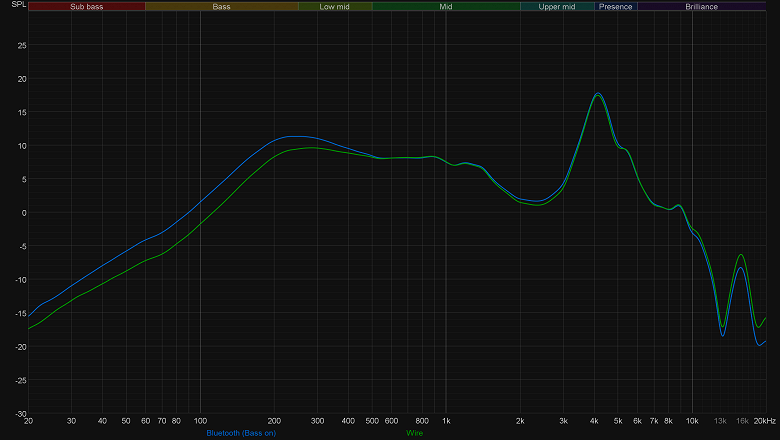Screen dimensions: 780x440
Task: Select the Presence frequency band
Action: (616, 6)
